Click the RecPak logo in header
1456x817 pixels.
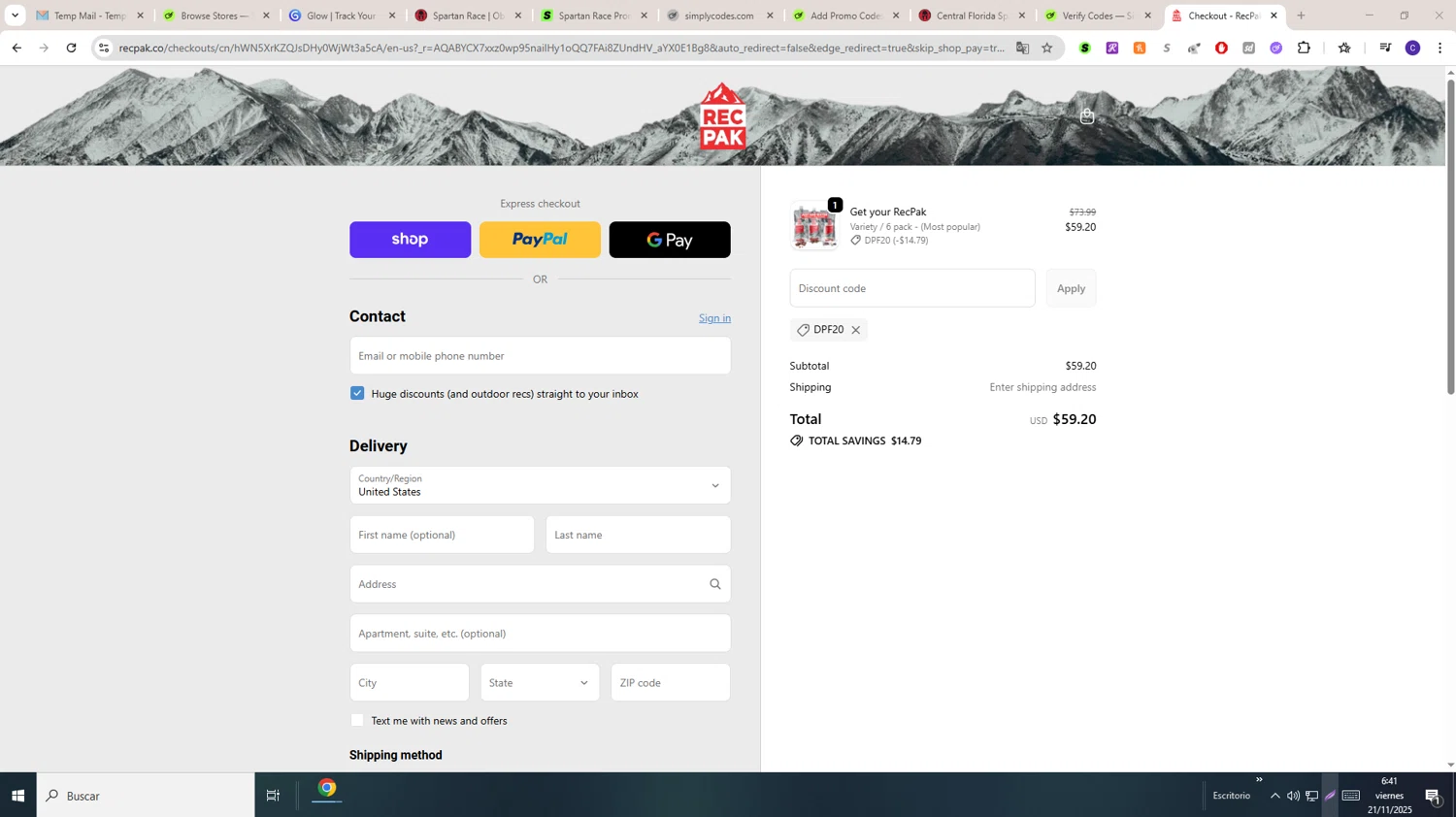tap(722, 116)
